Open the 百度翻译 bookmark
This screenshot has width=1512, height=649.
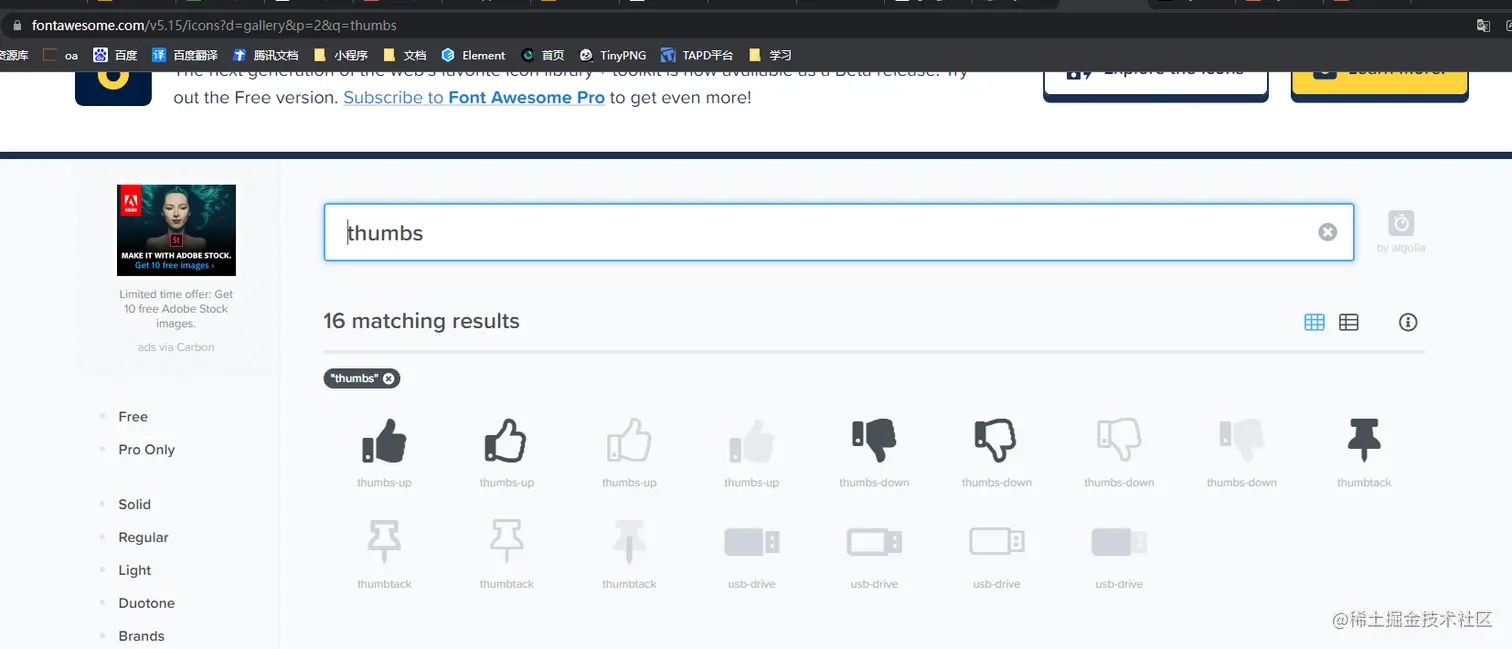click(x=185, y=55)
